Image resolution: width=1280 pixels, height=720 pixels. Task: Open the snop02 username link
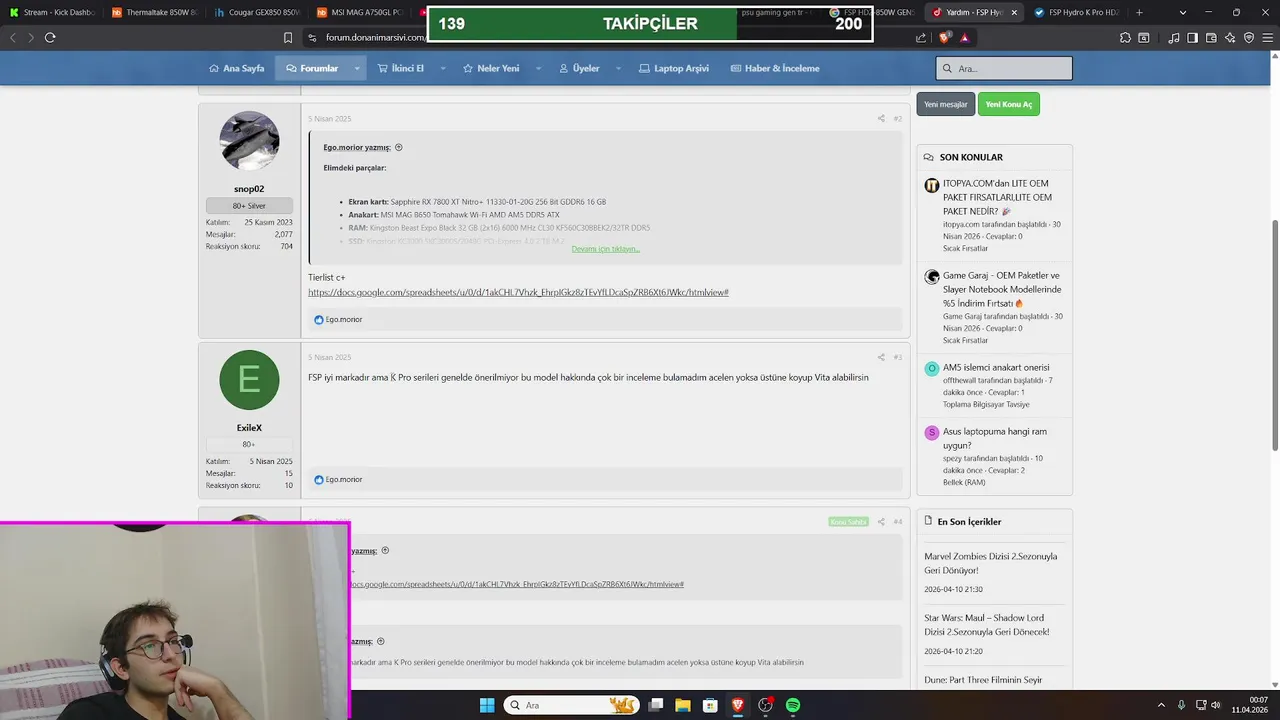coord(249,189)
